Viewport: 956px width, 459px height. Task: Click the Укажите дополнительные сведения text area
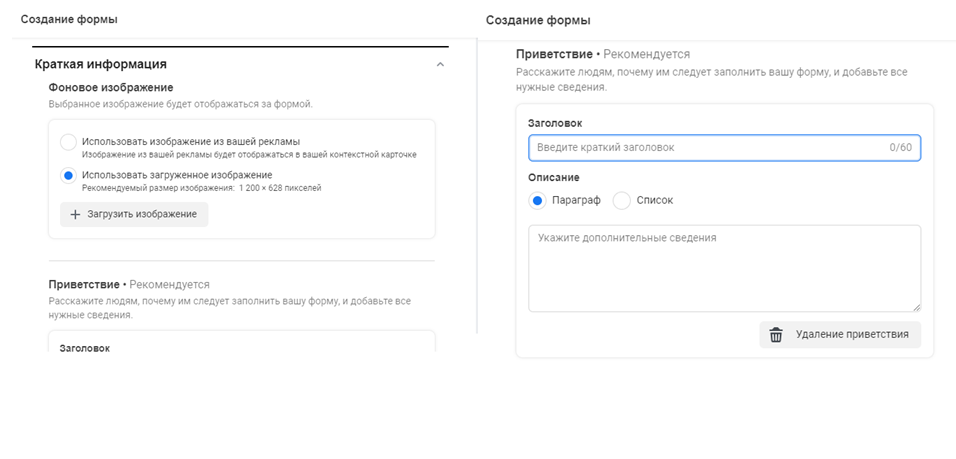click(724, 268)
